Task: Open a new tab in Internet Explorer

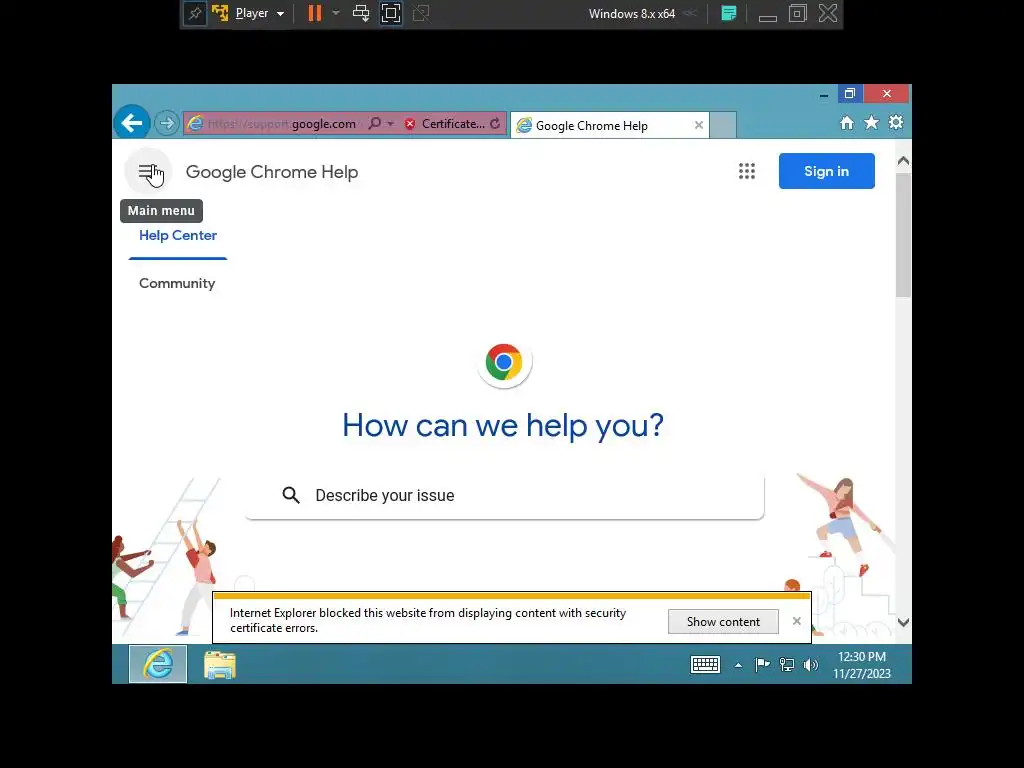Action: 723,125
